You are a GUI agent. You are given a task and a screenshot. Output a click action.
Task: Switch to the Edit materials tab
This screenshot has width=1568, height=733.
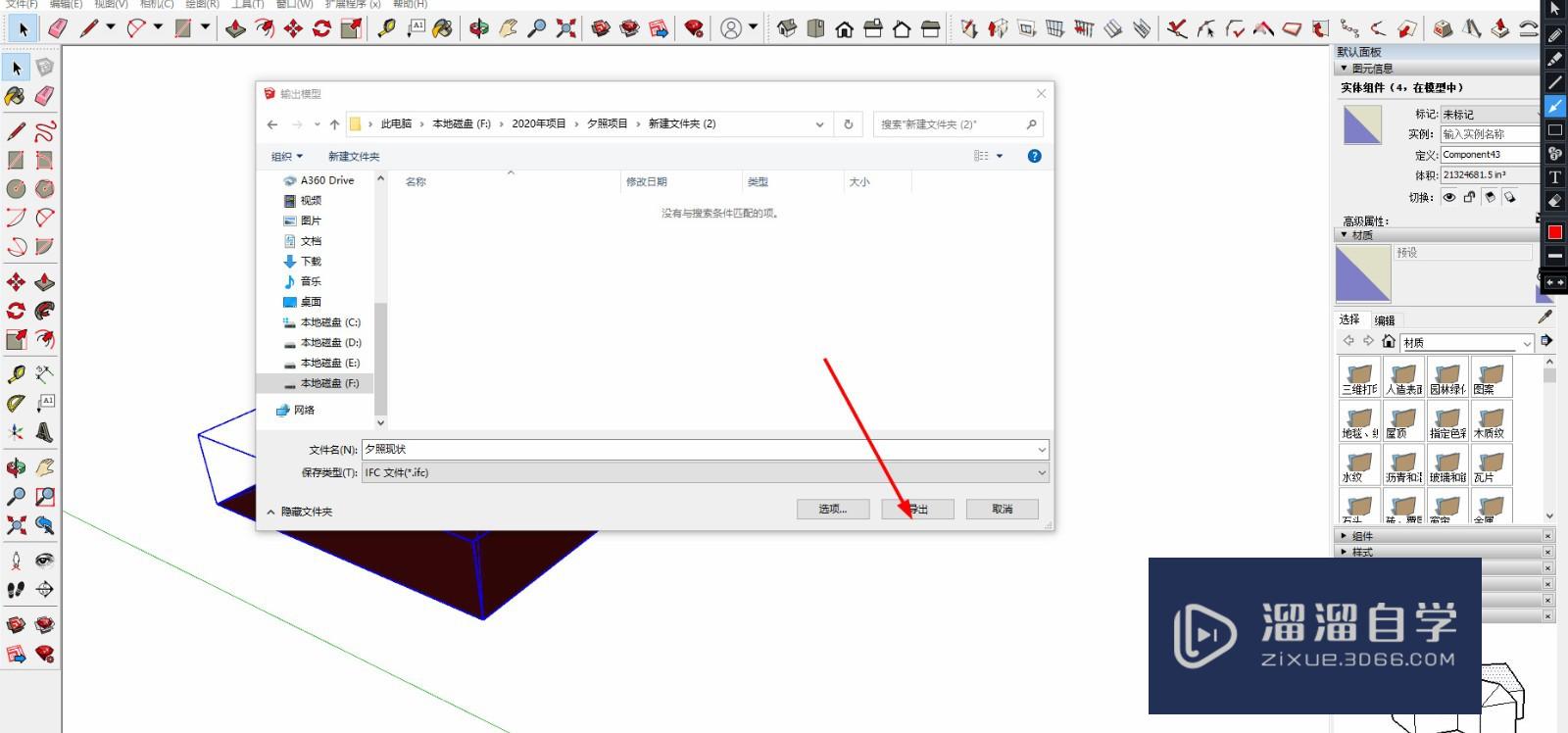point(1384,320)
